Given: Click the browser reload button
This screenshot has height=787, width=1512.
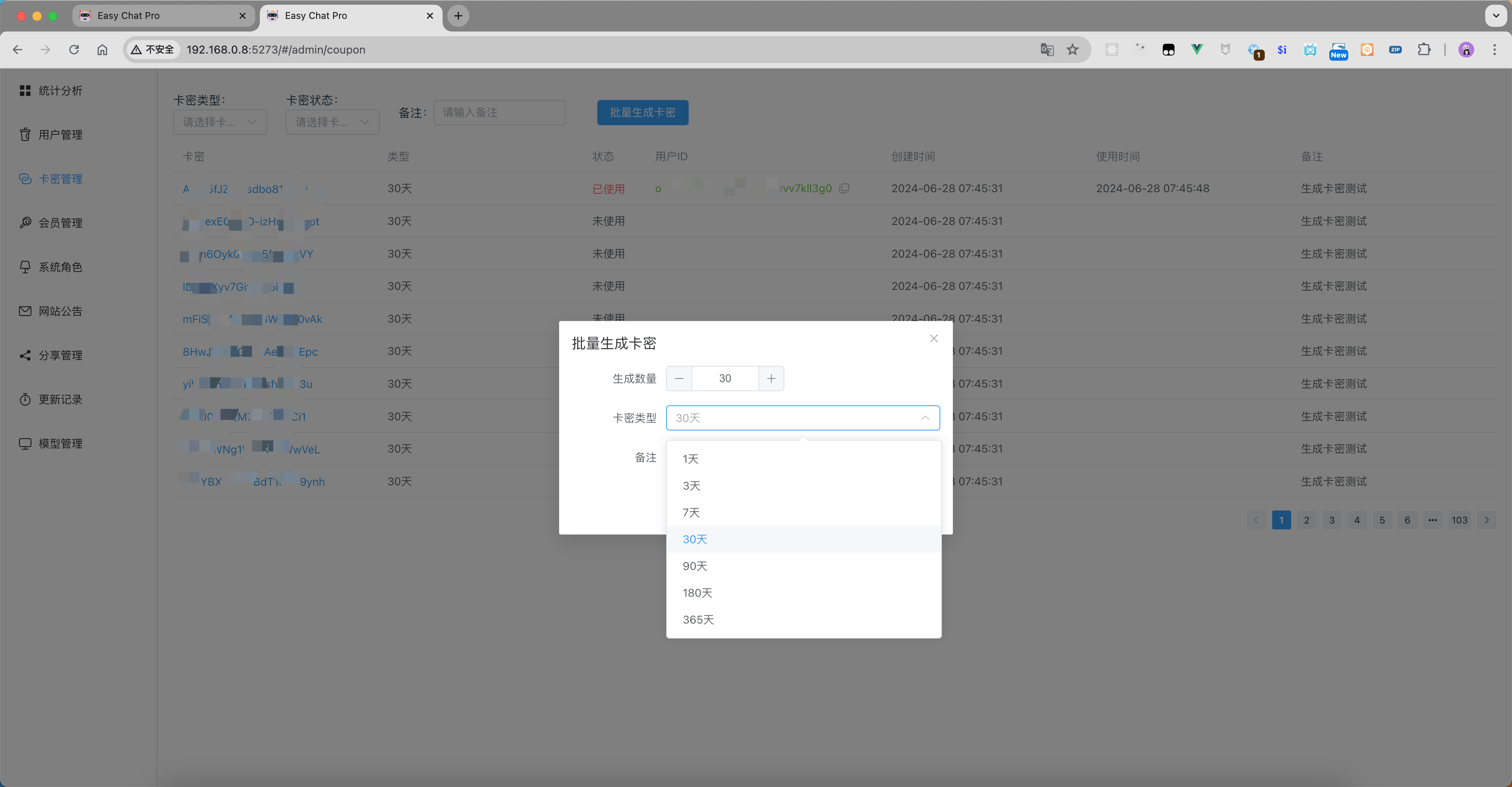Looking at the screenshot, I should pos(74,50).
